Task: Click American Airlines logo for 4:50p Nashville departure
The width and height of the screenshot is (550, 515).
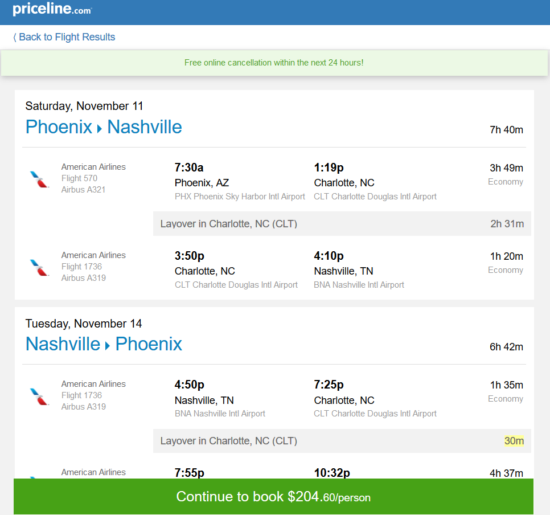Action: 39,396
